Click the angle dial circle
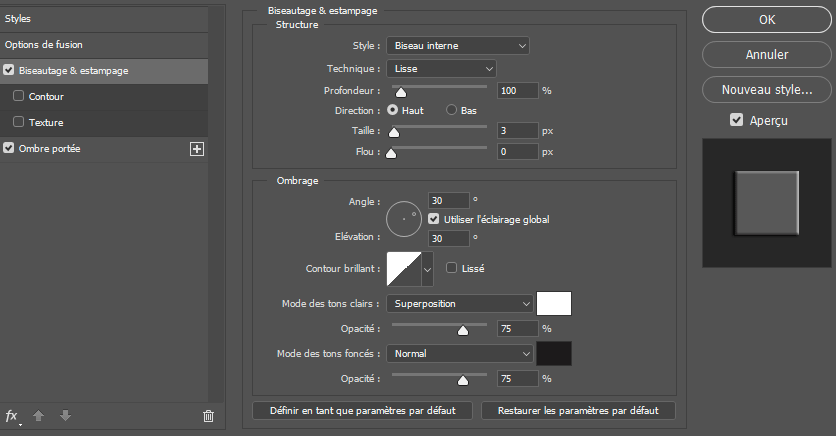The width and height of the screenshot is (836, 436). coord(406,216)
